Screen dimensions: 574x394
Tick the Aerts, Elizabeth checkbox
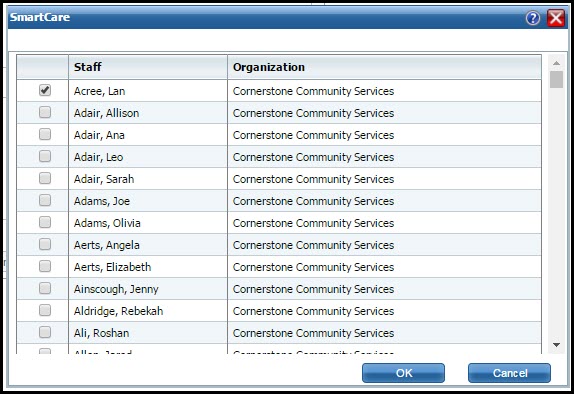coord(45,266)
